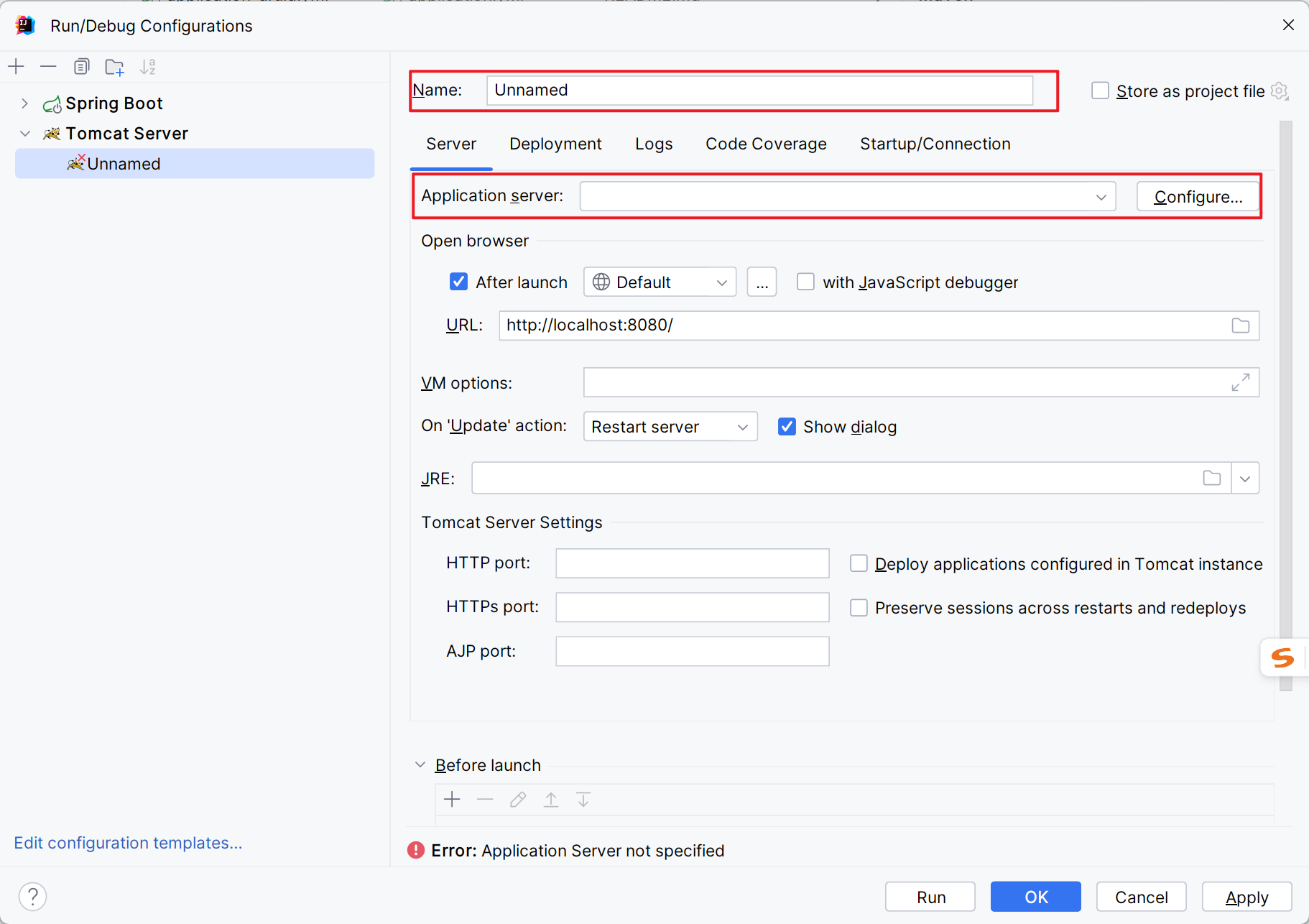Copy the selected configuration
1309x924 pixels.
81,67
